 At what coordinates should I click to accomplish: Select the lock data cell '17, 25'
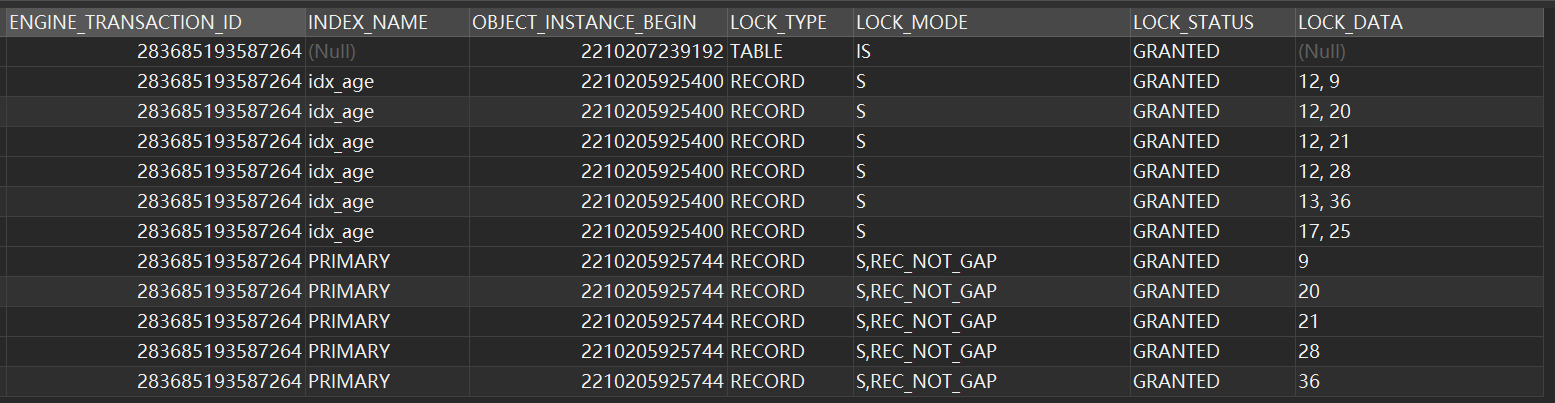tap(1424, 231)
